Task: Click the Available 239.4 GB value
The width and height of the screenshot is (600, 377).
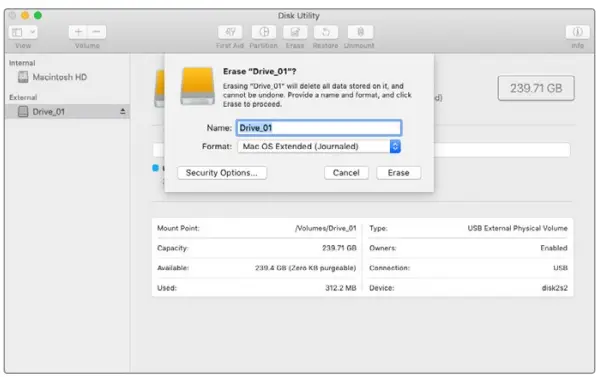Action: [x=305, y=268]
